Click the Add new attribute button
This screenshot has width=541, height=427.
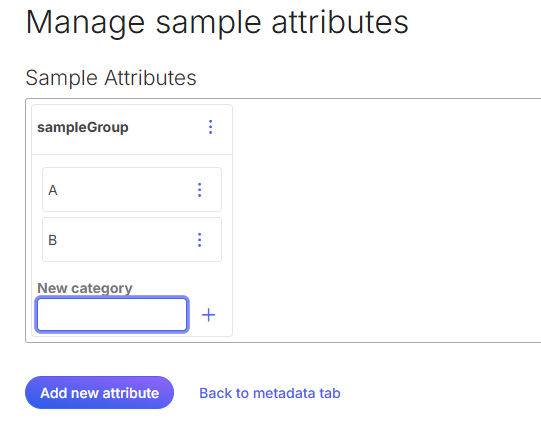pyautogui.click(x=99, y=393)
